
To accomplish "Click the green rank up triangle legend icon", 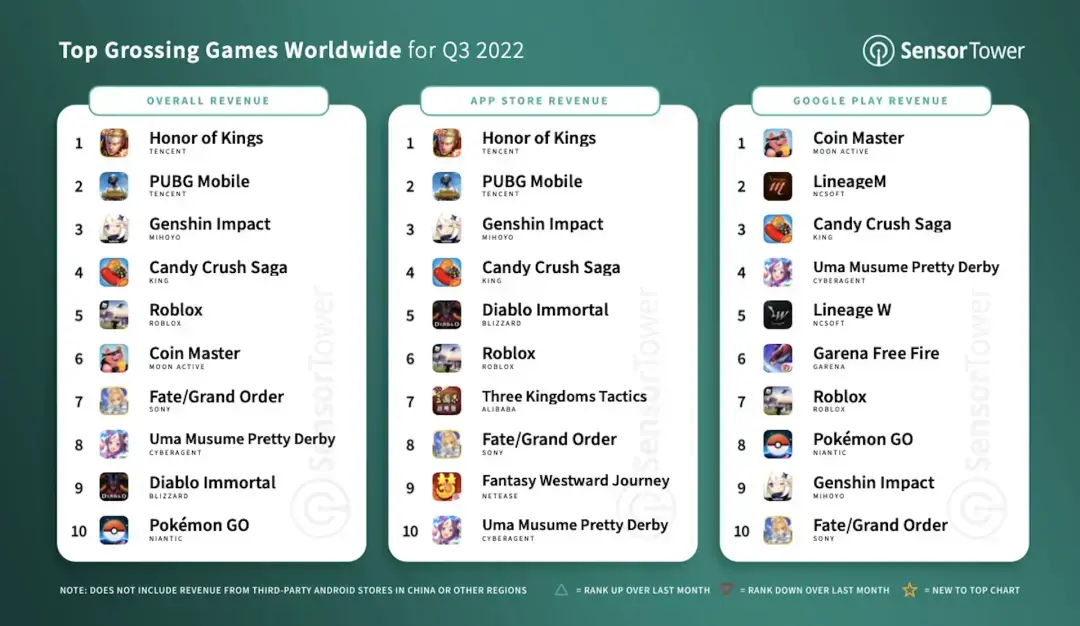I will coord(562,590).
